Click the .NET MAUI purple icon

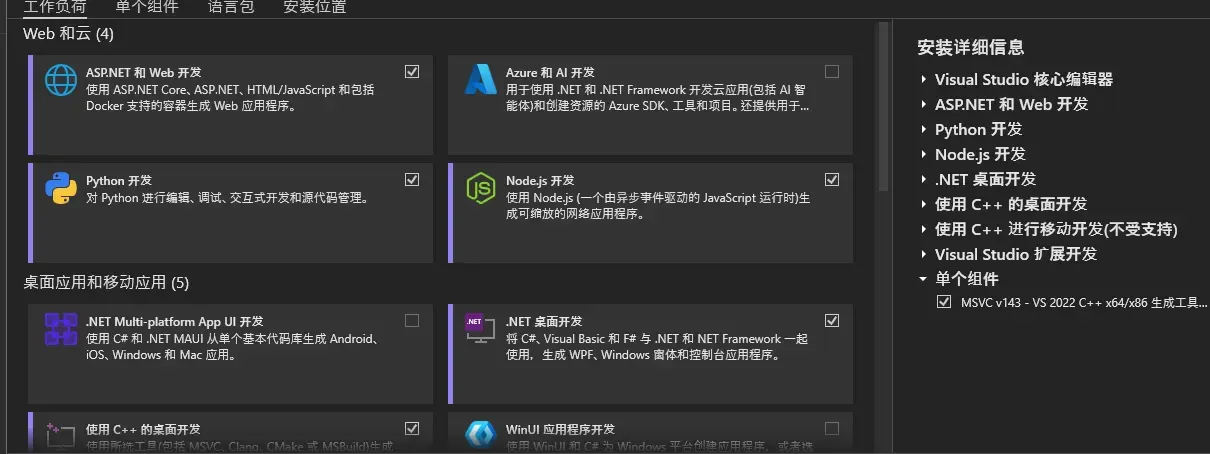tap(62, 329)
